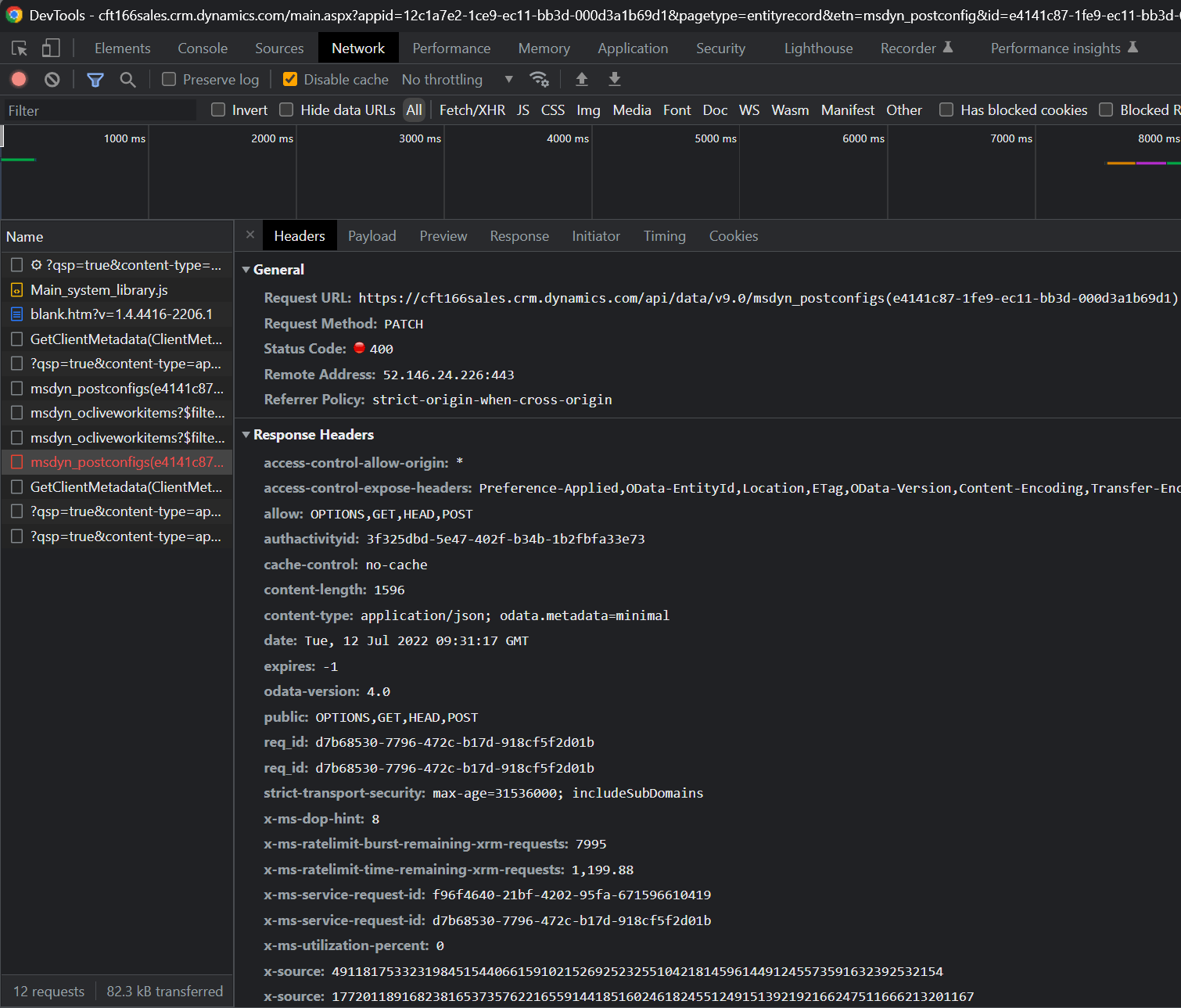1181x1008 pixels.
Task: Filter requests by JS type
Action: (x=523, y=110)
